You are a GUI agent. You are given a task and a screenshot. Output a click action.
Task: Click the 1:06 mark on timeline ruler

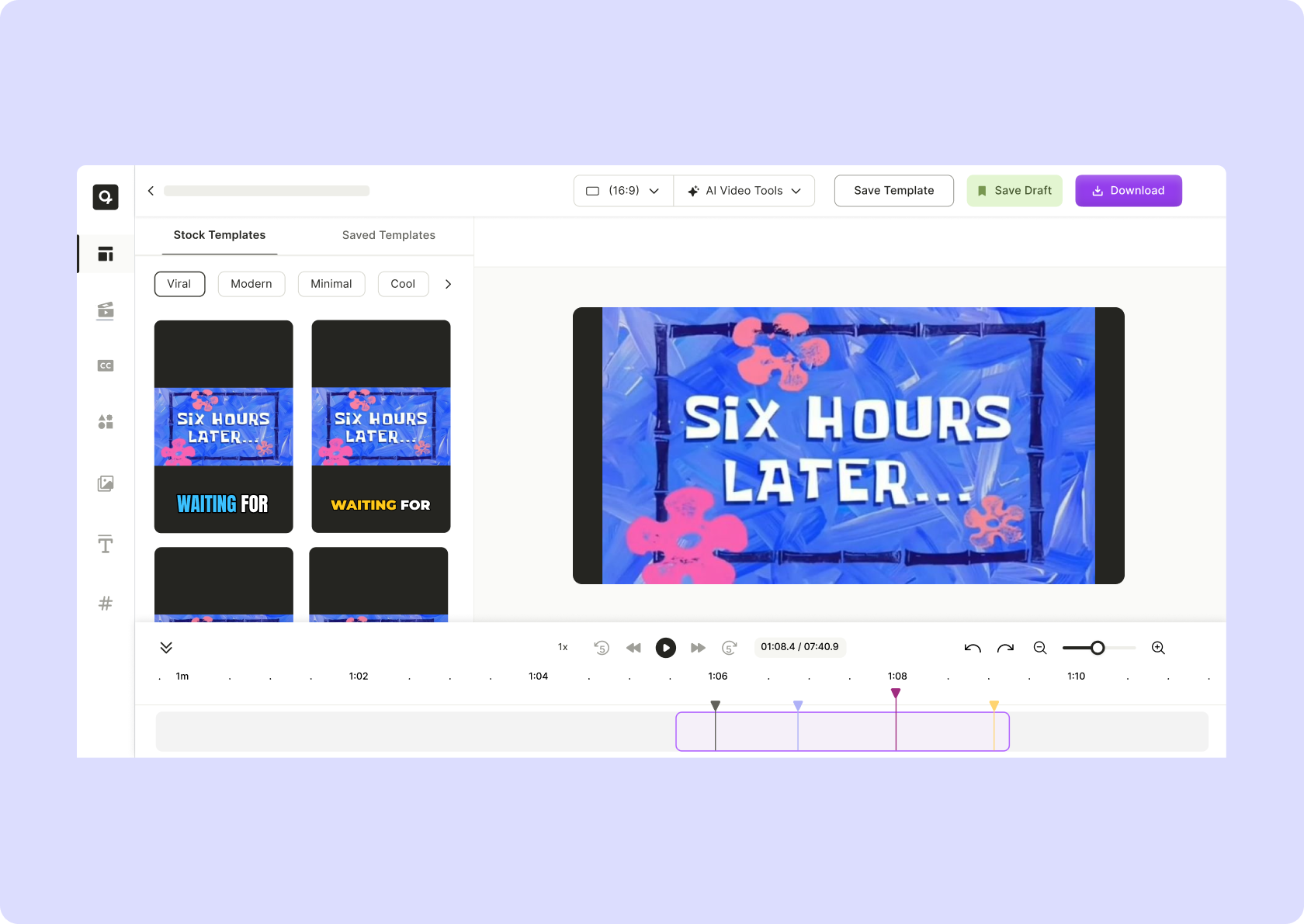[x=718, y=677]
